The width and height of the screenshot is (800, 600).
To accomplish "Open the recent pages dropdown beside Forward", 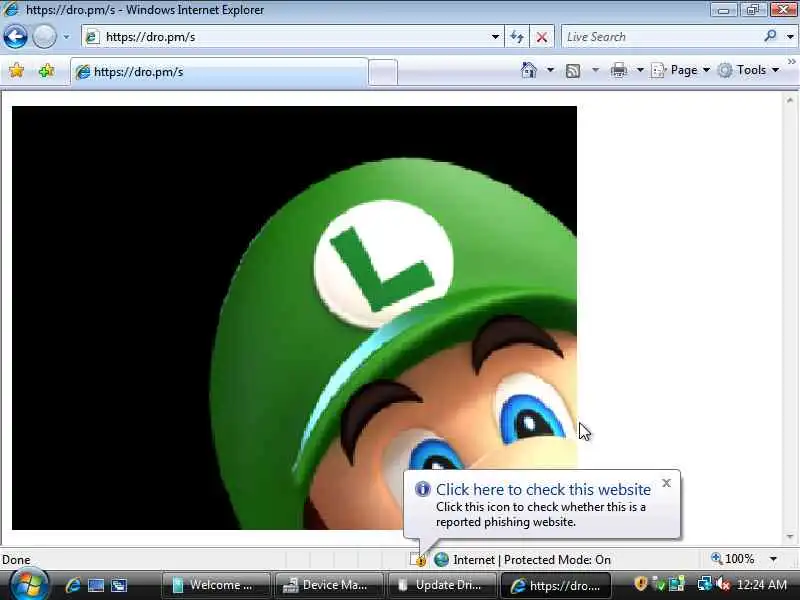I will click(x=66, y=37).
